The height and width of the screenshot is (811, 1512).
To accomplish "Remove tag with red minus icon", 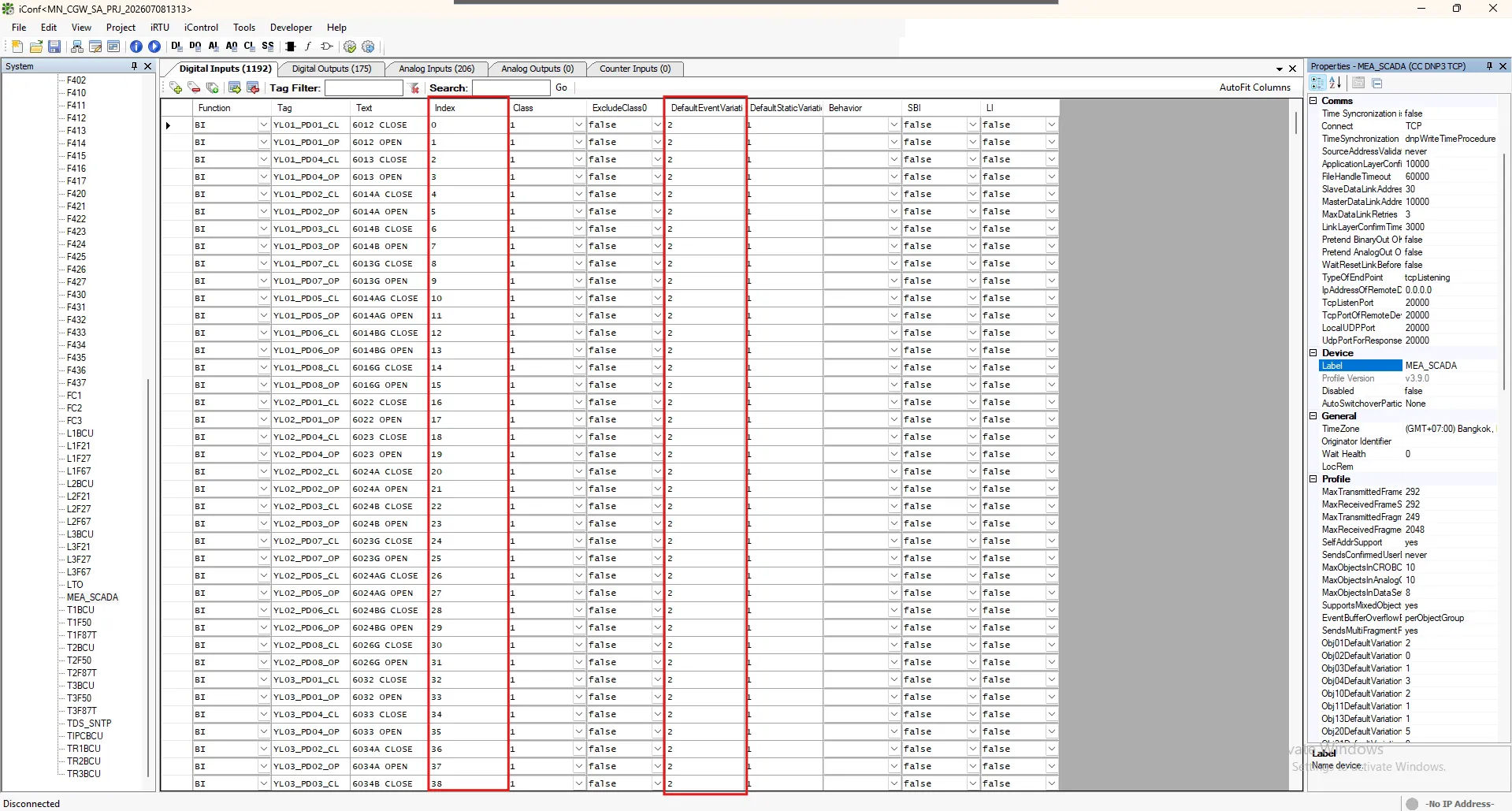I will pyautogui.click(x=194, y=87).
